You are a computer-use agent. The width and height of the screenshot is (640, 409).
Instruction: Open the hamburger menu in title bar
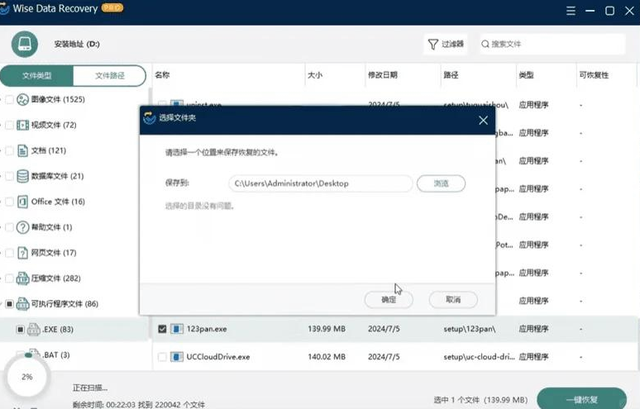click(x=571, y=11)
